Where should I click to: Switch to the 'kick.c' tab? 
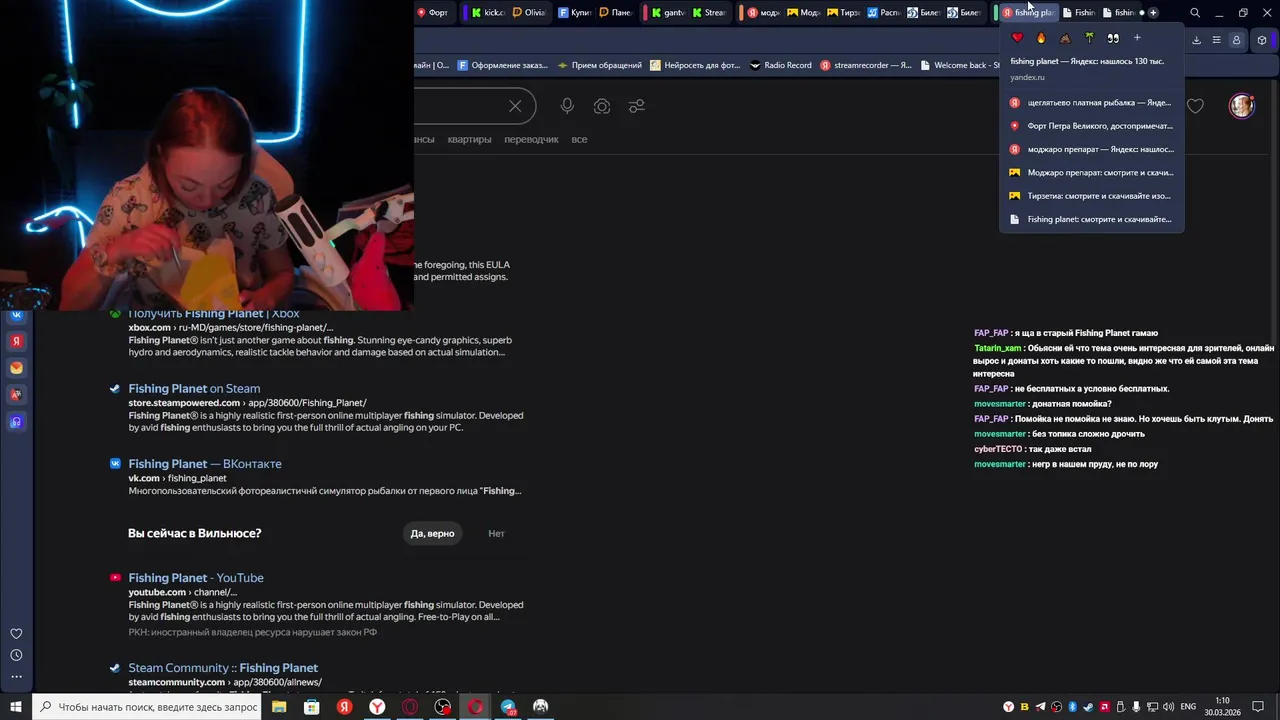point(488,13)
